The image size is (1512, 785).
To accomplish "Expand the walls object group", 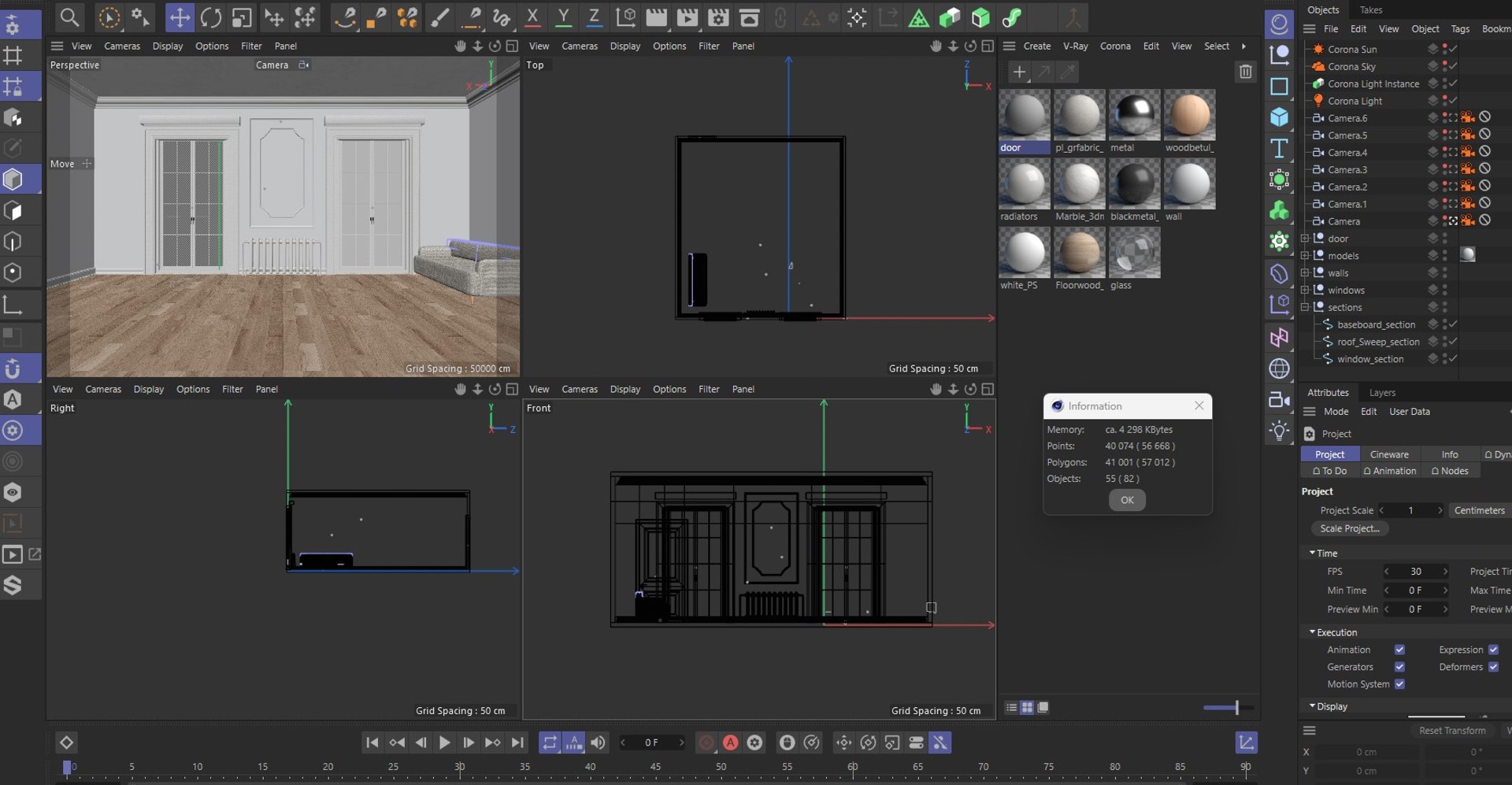I will click(x=1305, y=273).
